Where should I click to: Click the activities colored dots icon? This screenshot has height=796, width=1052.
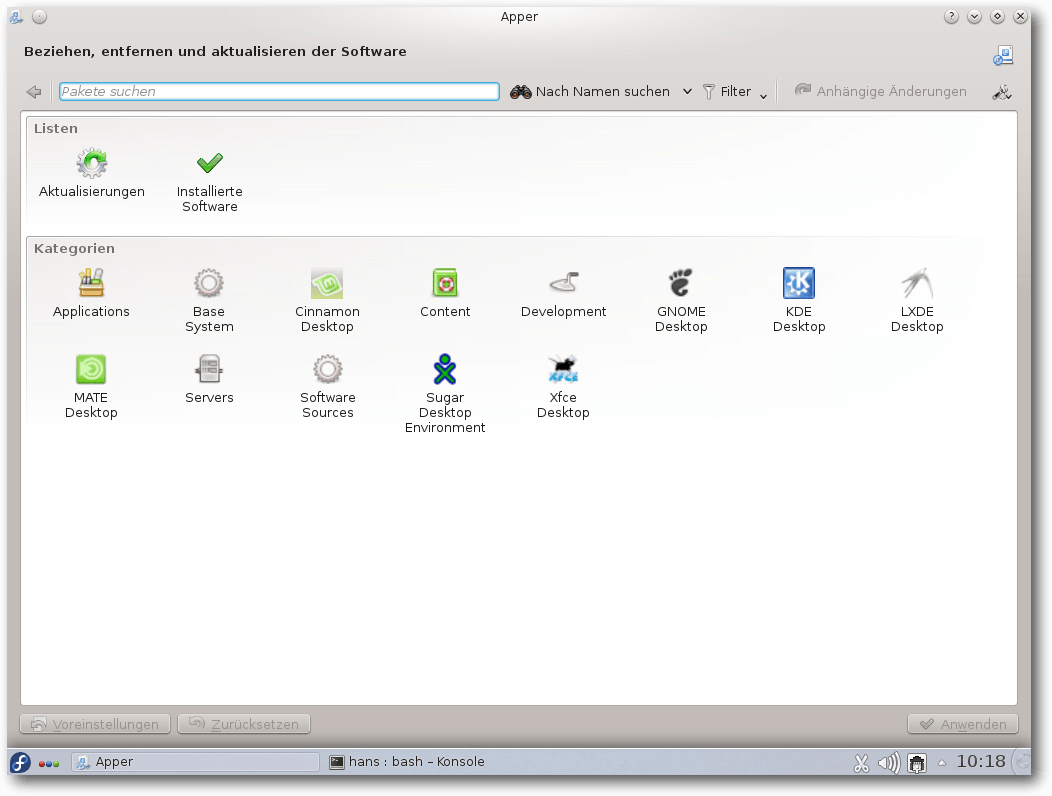coord(49,764)
